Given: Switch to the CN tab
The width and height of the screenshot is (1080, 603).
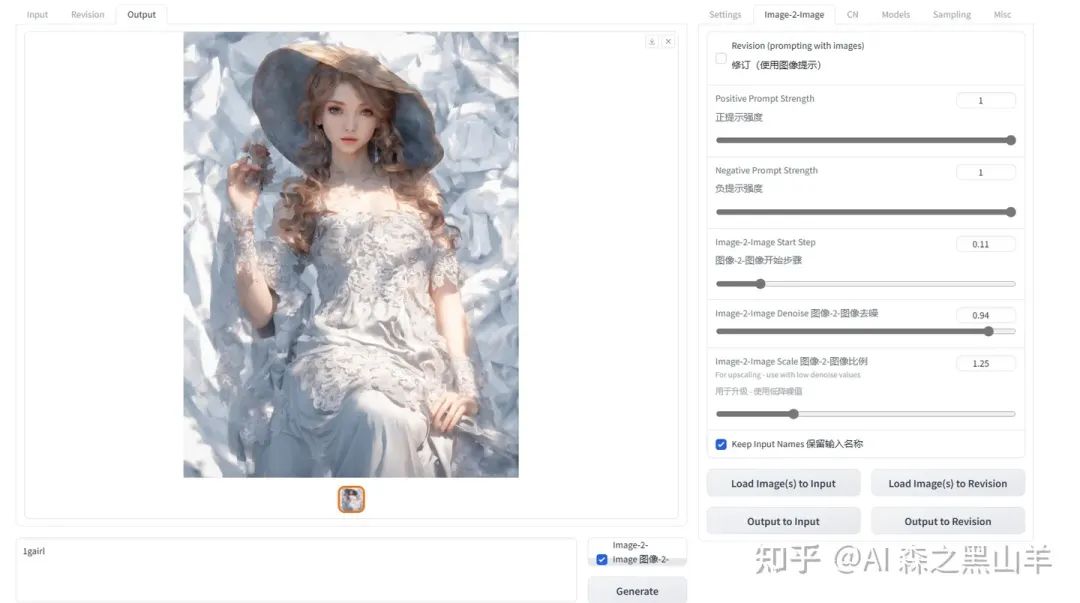Looking at the screenshot, I should 853,14.
